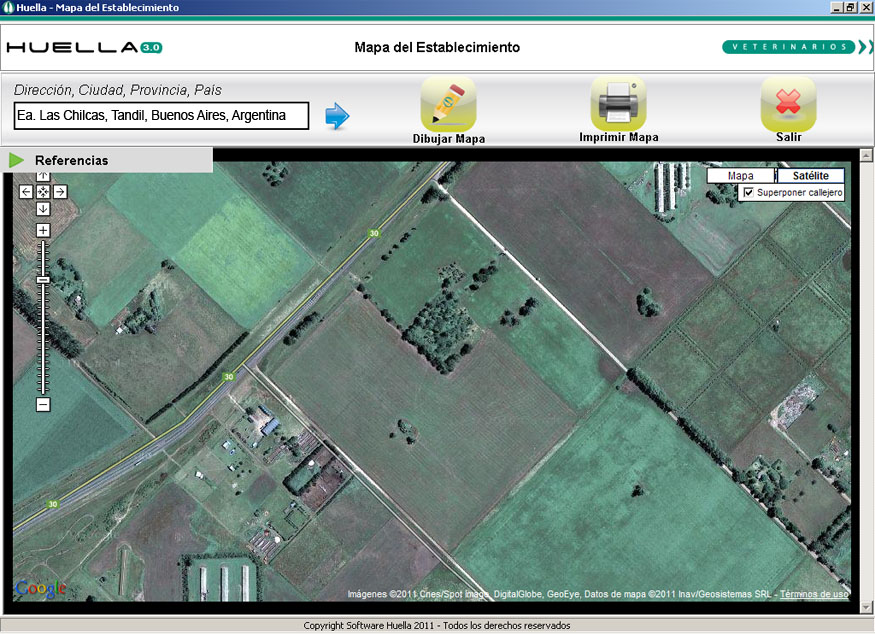Minimize the Huella window
This screenshot has height=634, width=875.
[x=836, y=8]
